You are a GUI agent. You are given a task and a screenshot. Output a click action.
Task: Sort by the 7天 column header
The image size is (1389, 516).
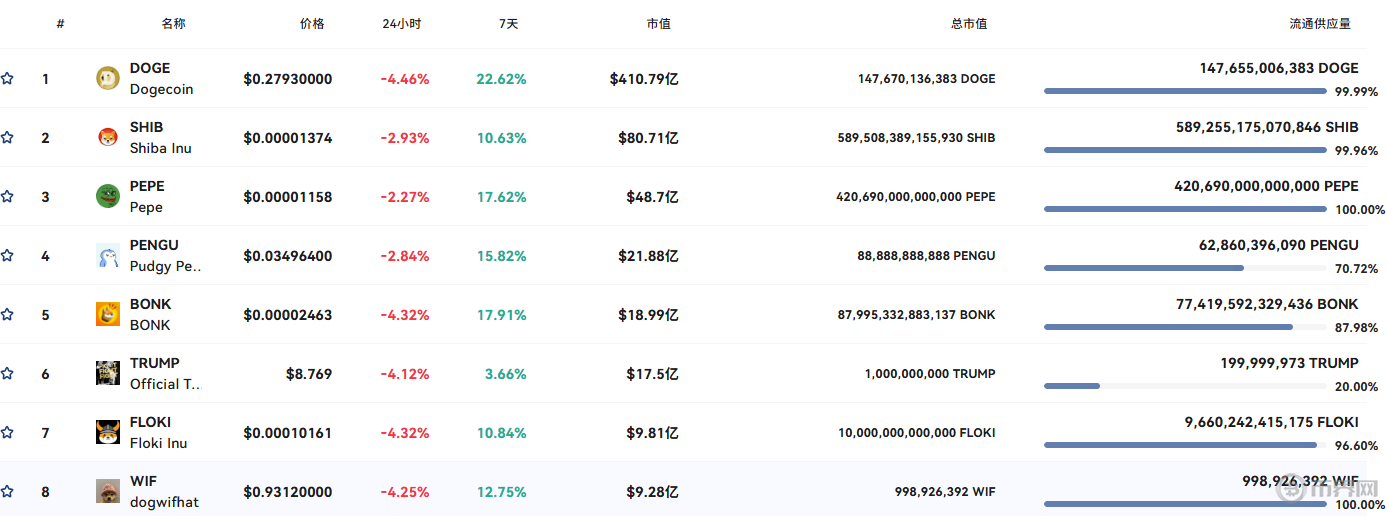508,23
